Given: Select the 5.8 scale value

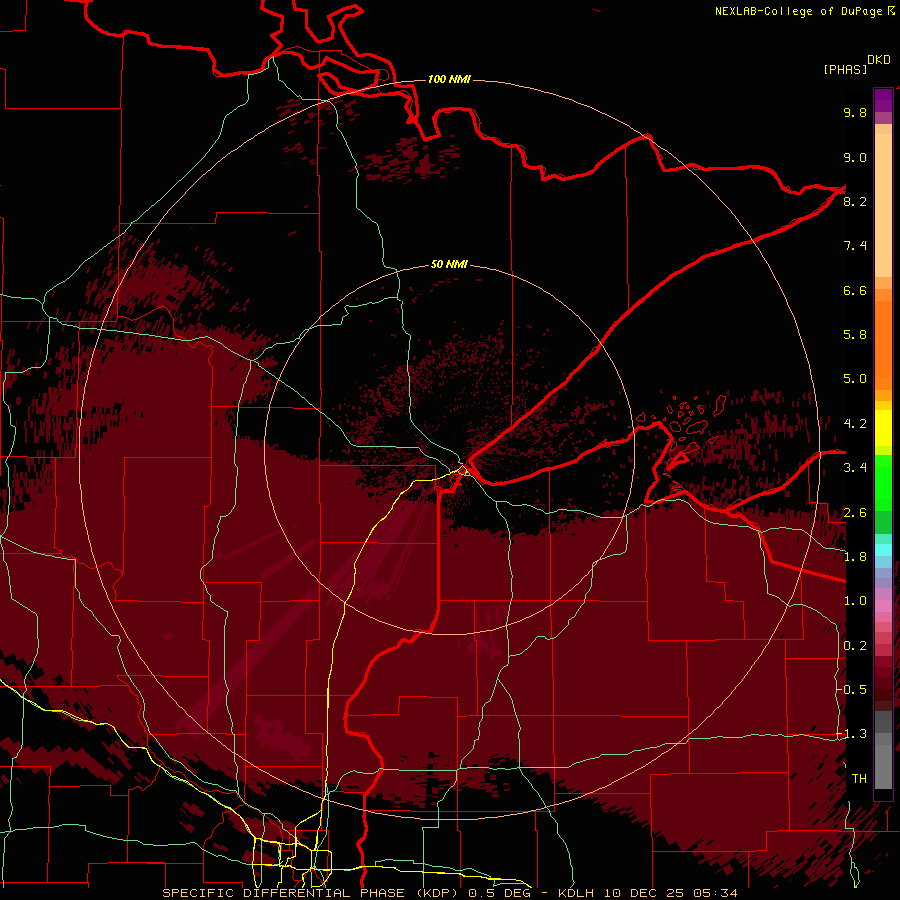Looking at the screenshot, I should point(855,335).
